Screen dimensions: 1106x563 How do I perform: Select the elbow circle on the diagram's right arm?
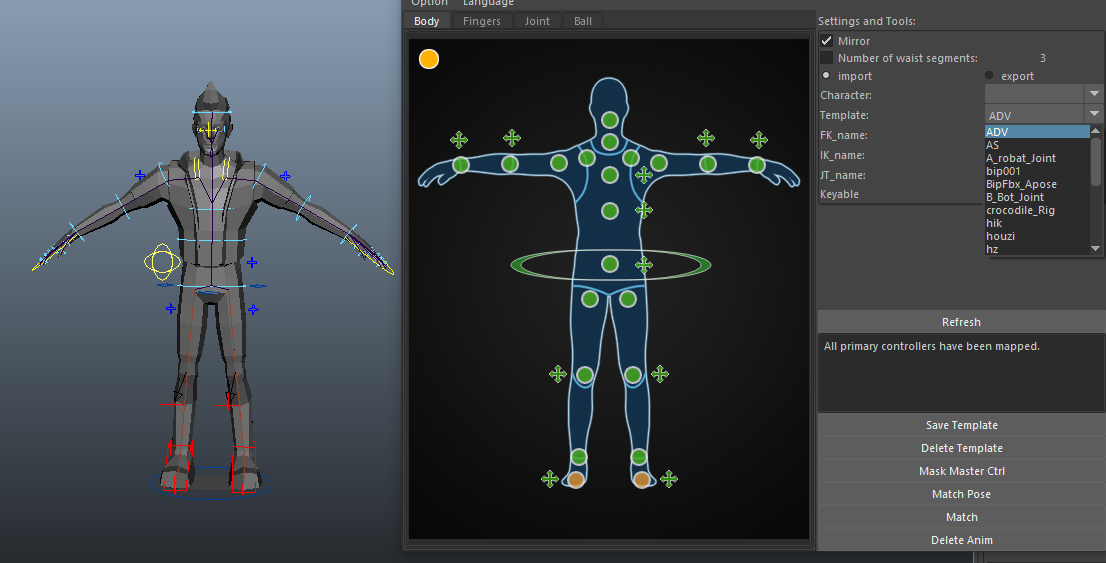pos(707,164)
